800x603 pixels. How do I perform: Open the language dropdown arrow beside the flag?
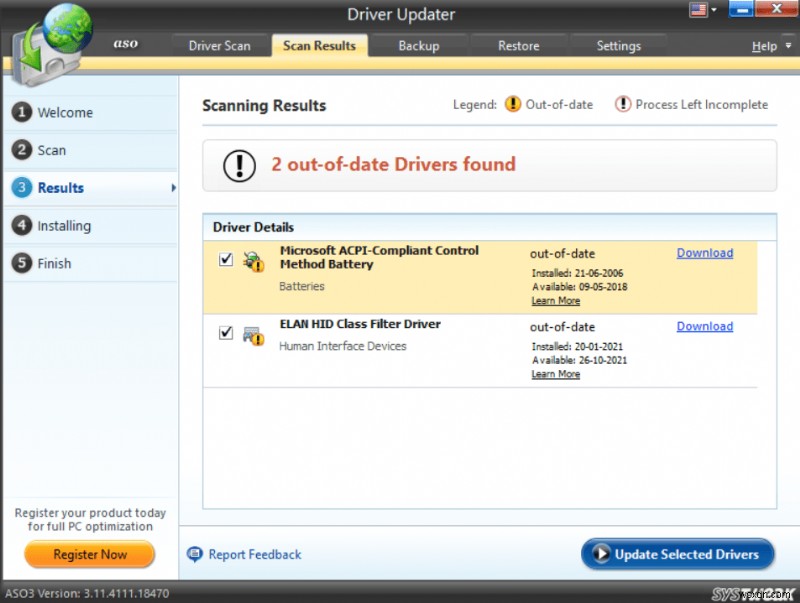click(x=714, y=10)
